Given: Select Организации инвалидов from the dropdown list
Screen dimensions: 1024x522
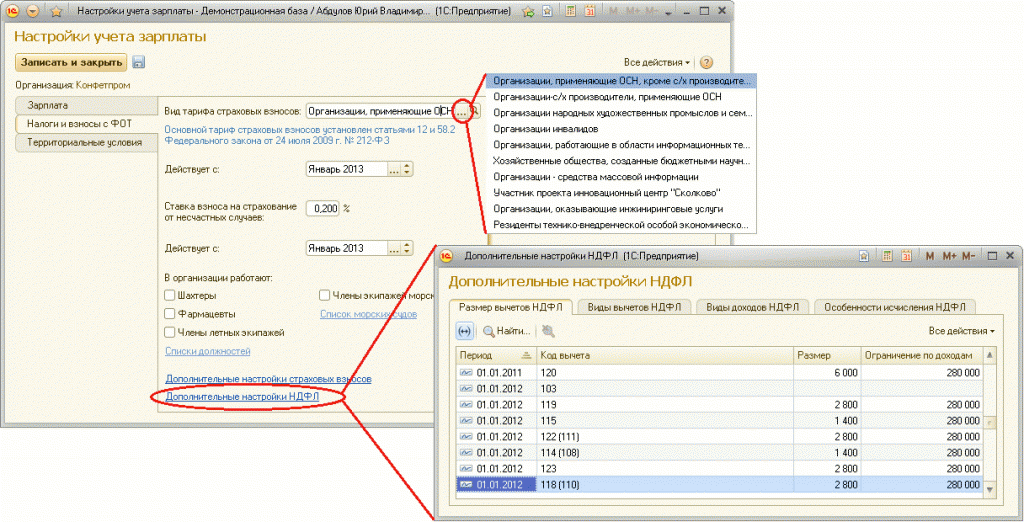Looking at the screenshot, I should coord(546,129).
